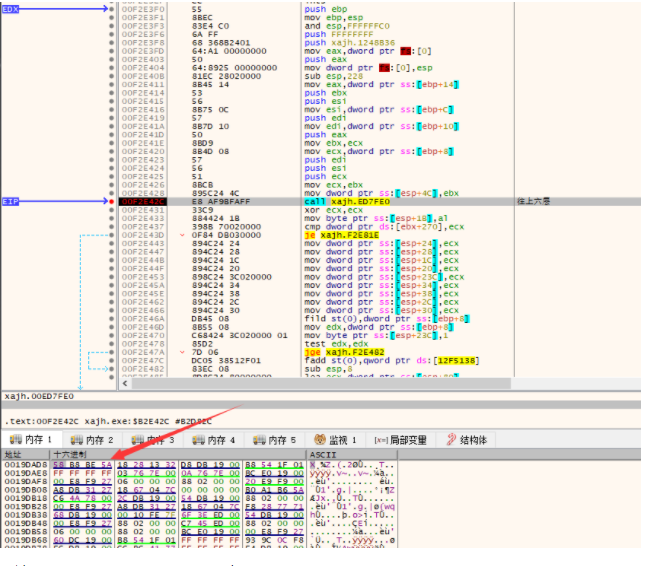Switch to the 内存 1 dump tab
The width and height of the screenshot is (653, 566).
[32, 440]
